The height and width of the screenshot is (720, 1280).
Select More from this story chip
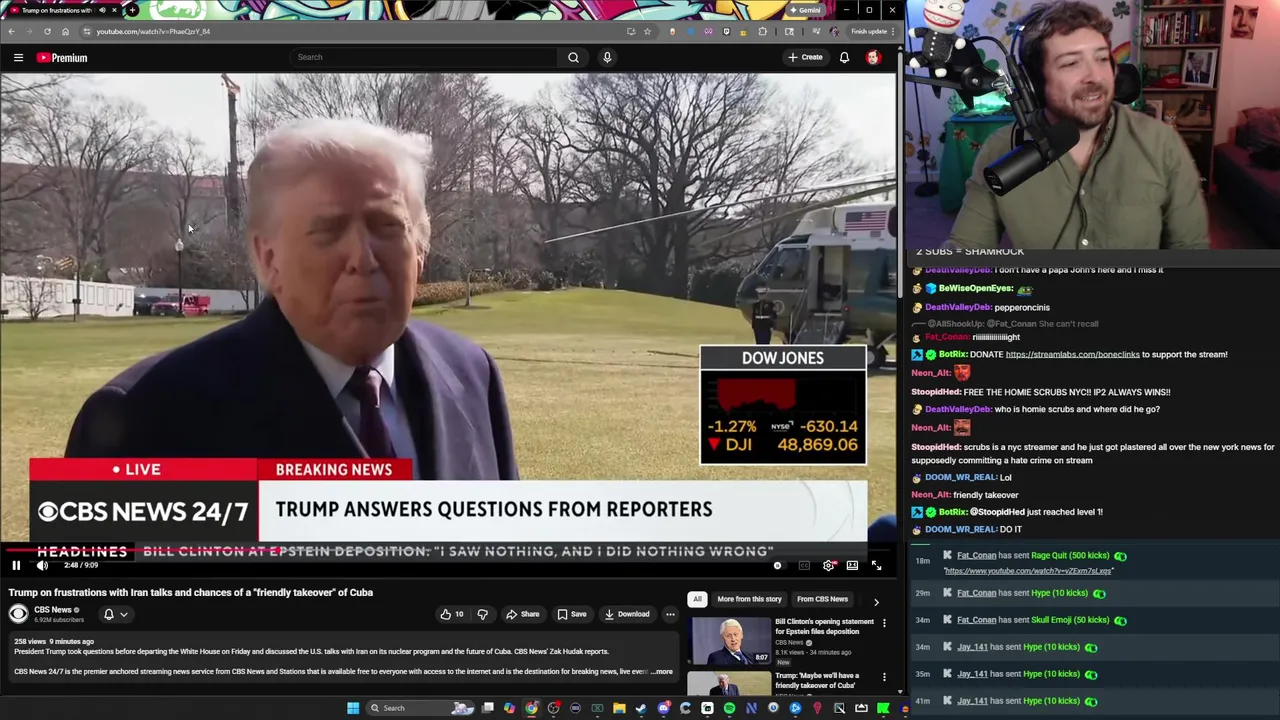point(749,599)
